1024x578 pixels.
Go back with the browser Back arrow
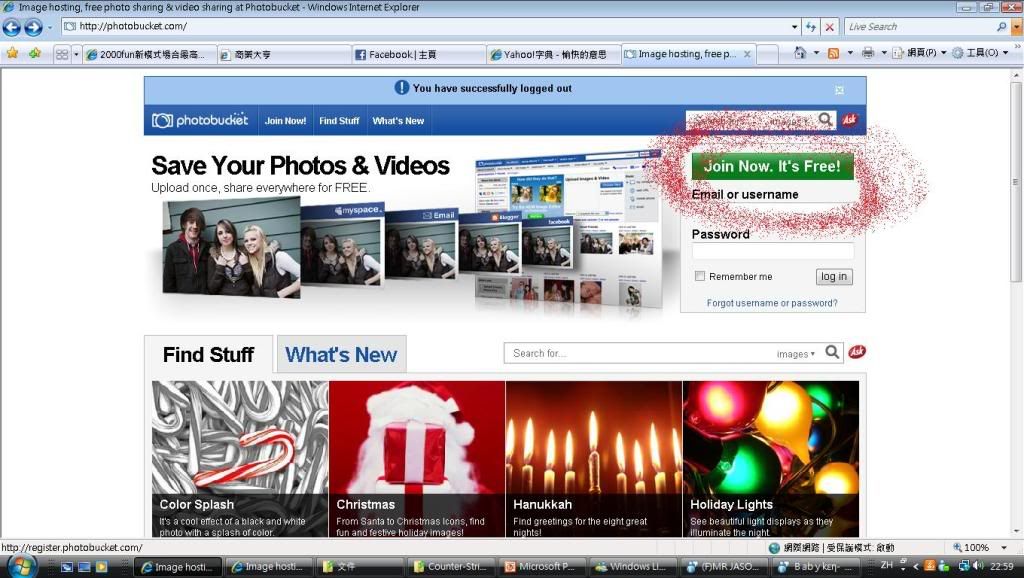pyautogui.click(x=12, y=27)
